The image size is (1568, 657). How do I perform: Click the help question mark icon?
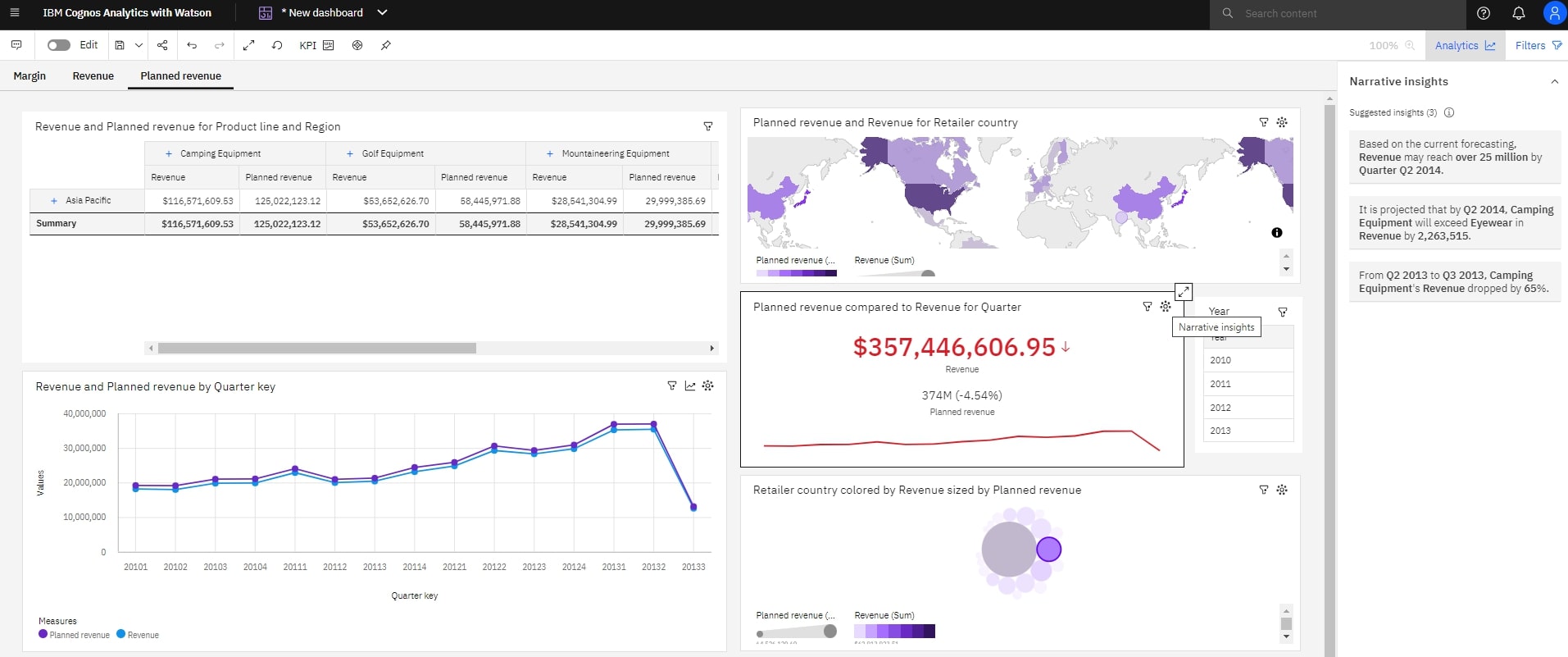pos(1483,13)
